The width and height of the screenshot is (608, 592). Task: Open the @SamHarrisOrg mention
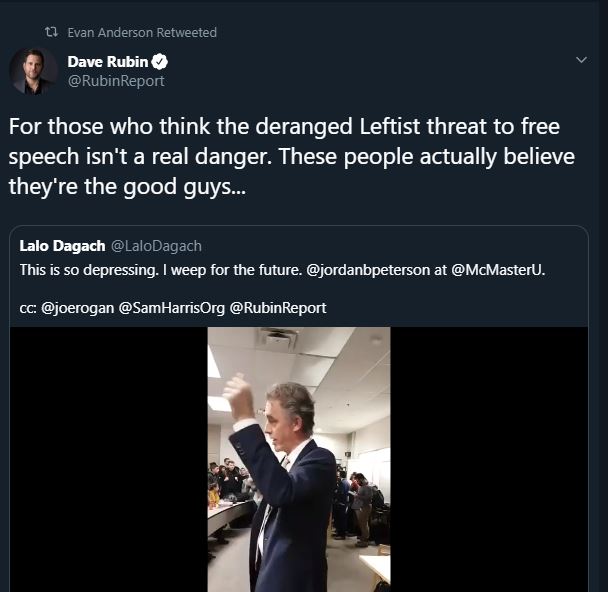pos(172,308)
